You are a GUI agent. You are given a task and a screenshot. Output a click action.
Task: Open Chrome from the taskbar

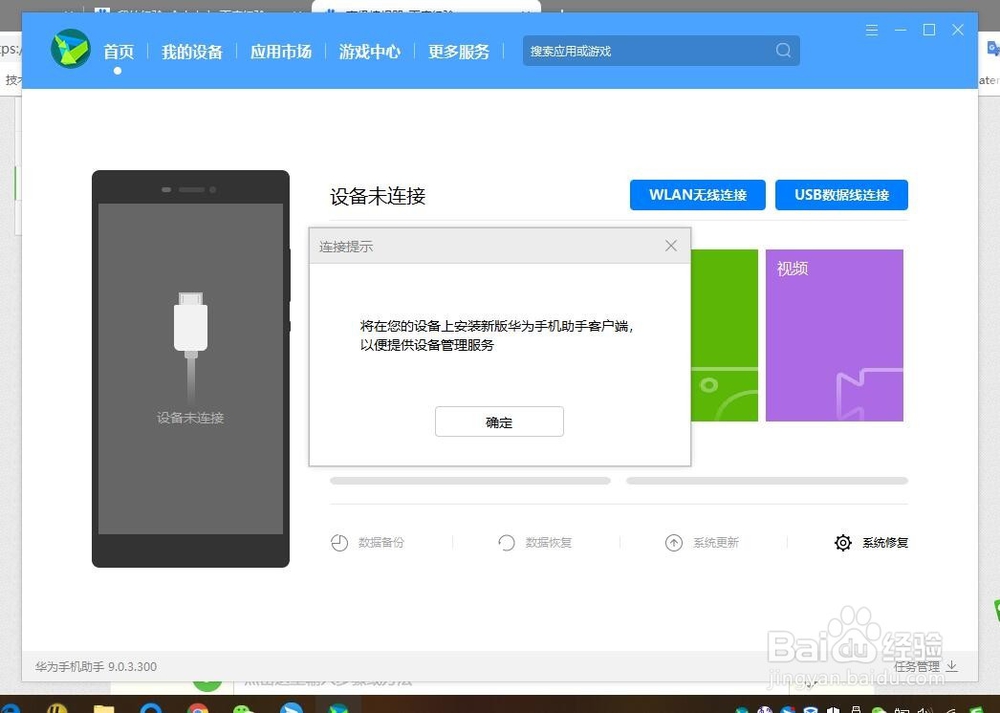[198, 708]
